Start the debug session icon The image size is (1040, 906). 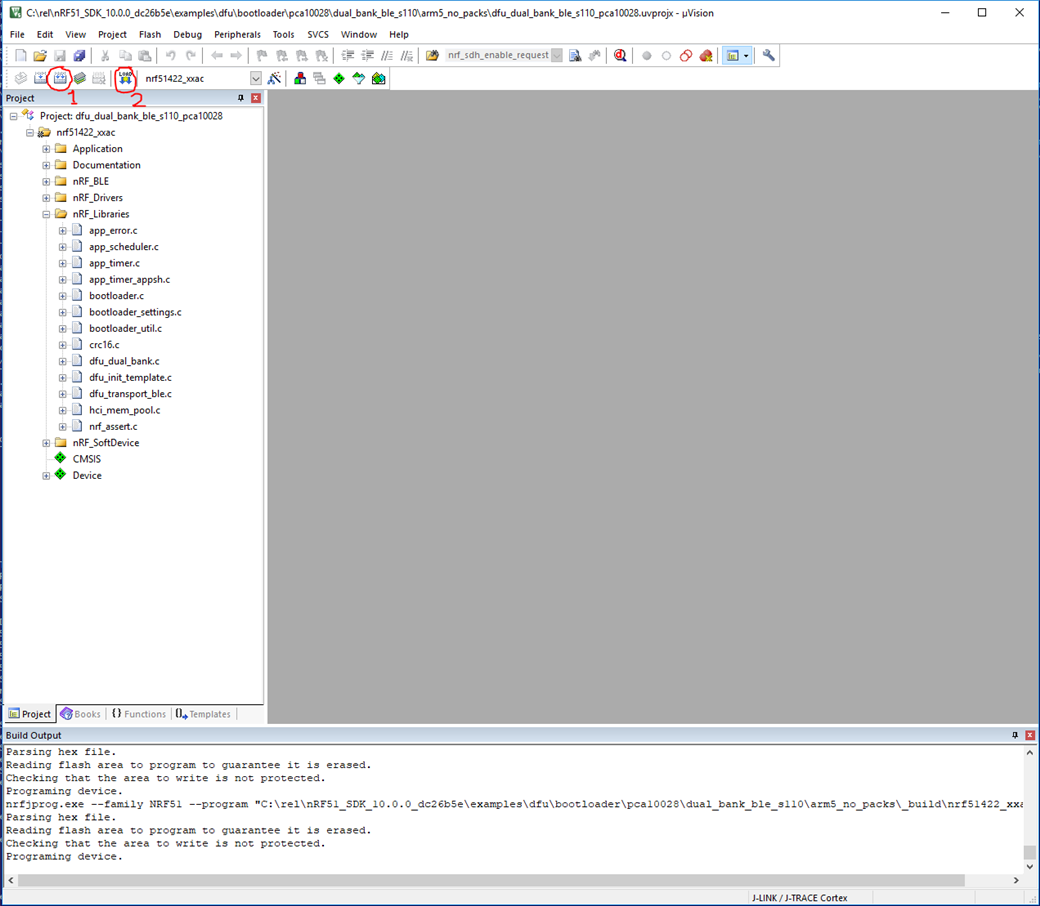point(620,56)
